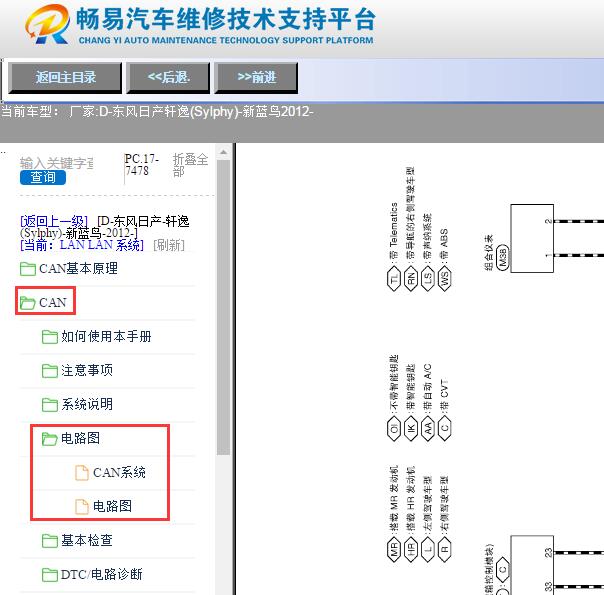The height and width of the screenshot is (595, 604).
Task: Open the 系统说明 folder icon
Action: 50,405
